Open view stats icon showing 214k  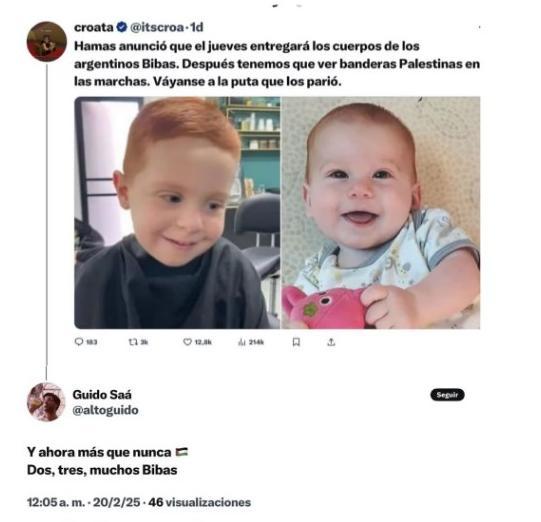coord(242,342)
